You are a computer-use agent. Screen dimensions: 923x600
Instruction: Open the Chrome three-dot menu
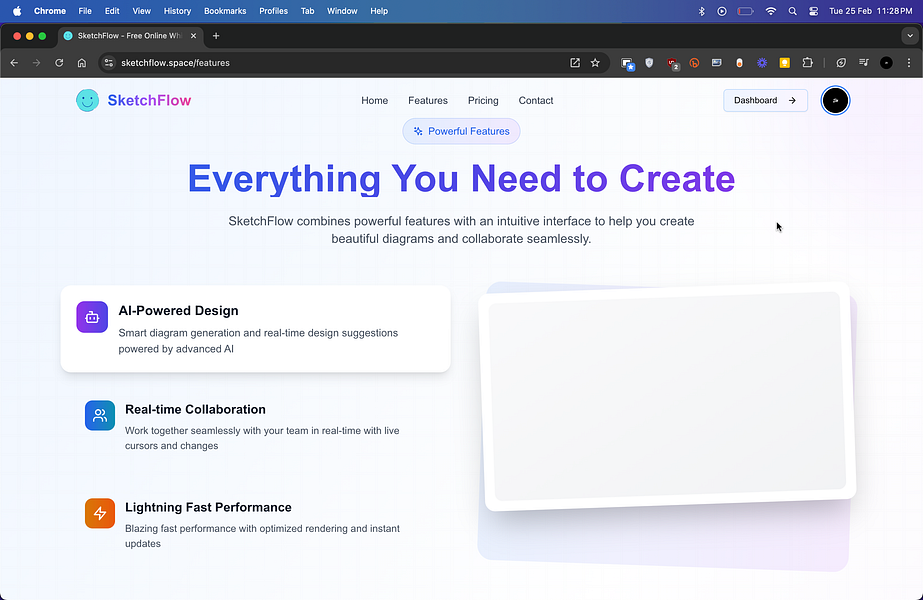(909, 63)
